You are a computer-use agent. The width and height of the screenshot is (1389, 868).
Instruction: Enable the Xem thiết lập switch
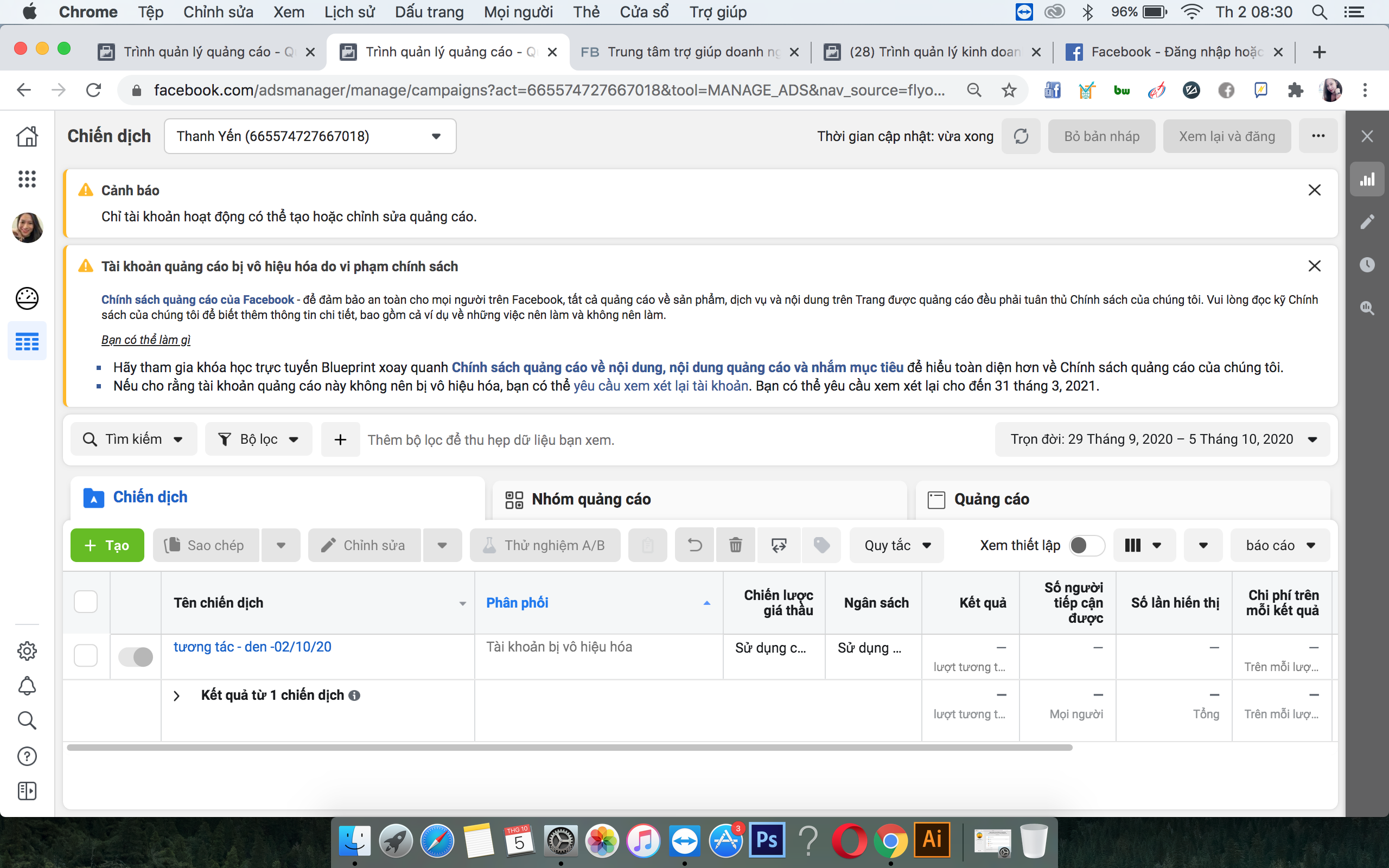click(x=1088, y=545)
